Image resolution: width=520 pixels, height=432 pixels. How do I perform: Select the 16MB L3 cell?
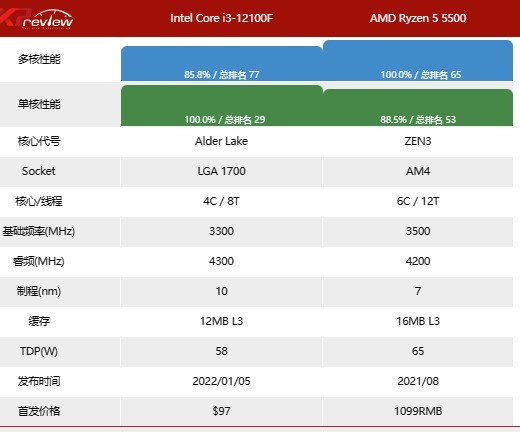418,321
